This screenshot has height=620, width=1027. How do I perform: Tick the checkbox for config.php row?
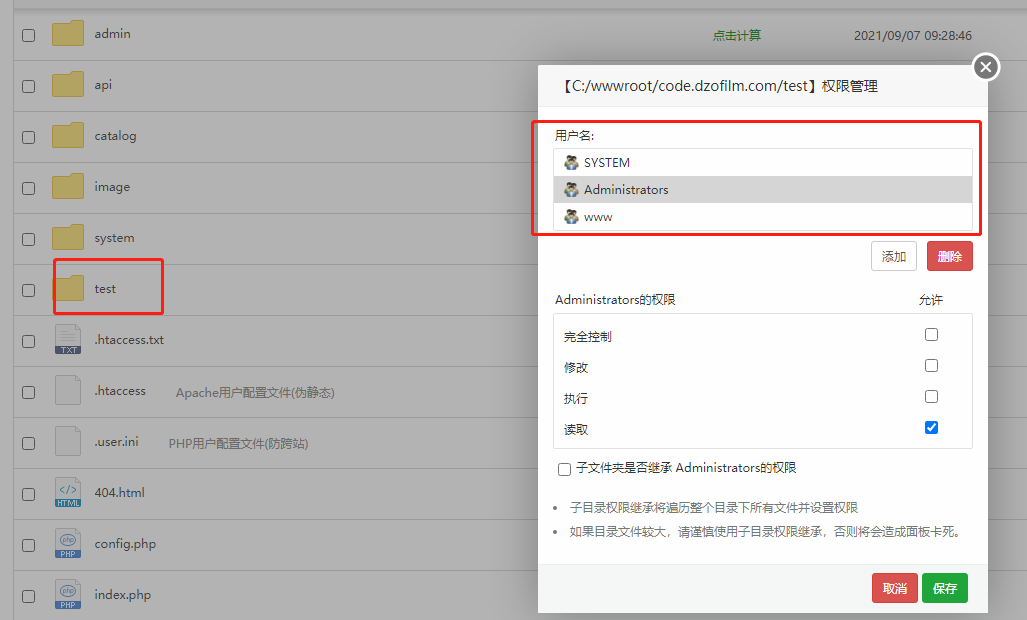pos(29,546)
